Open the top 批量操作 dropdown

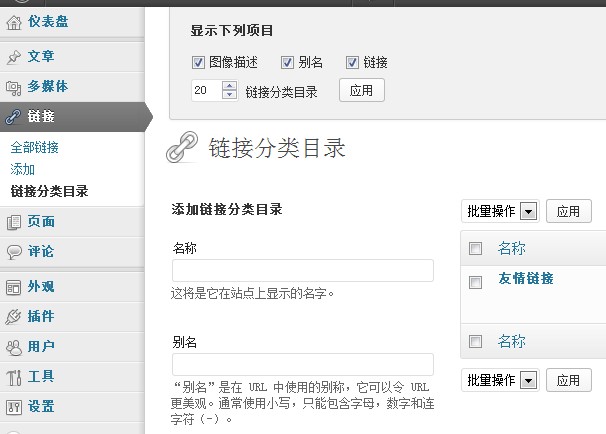tap(529, 212)
